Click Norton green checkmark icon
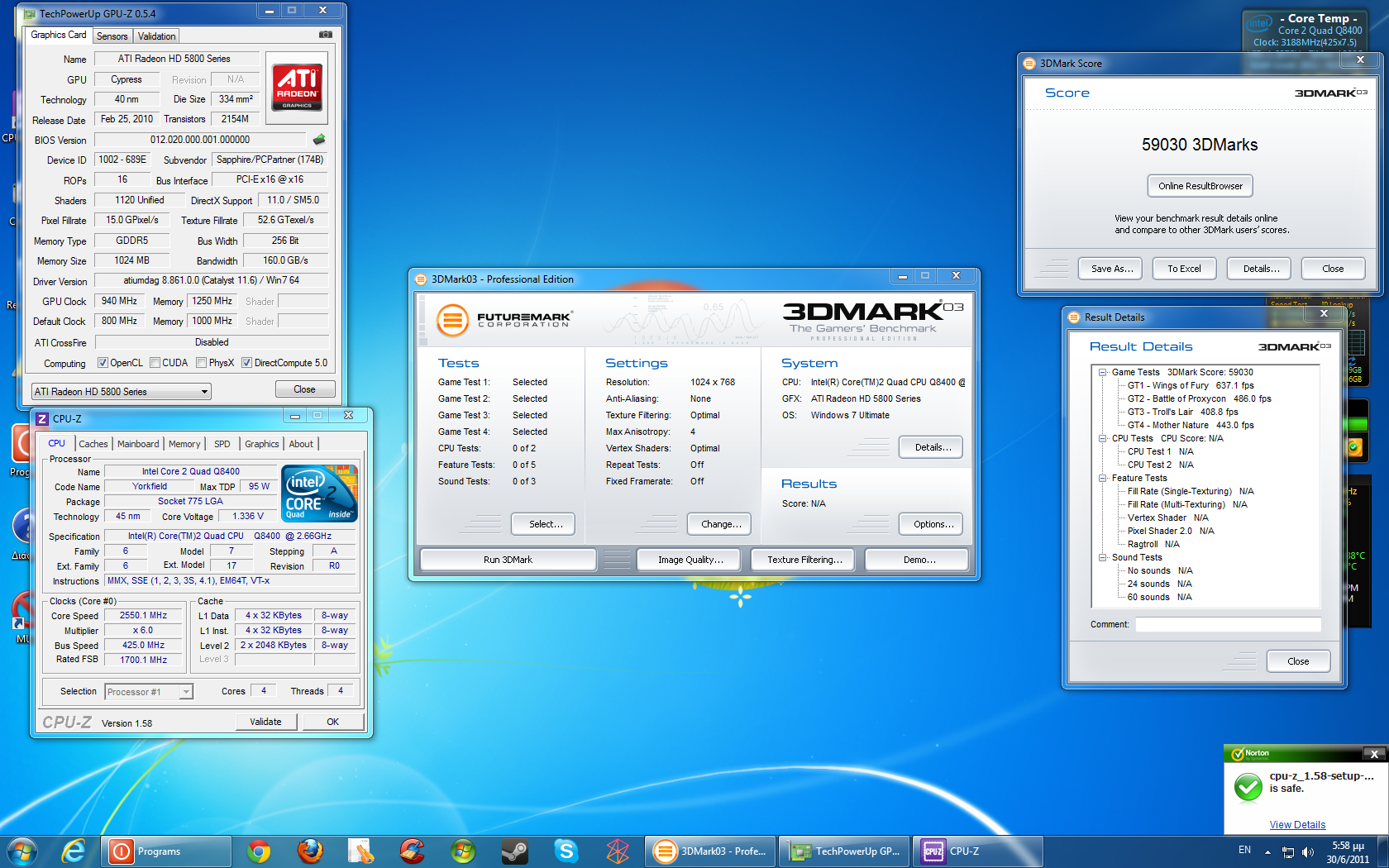Image resolution: width=1389 pixels, height=868 pixels. (1248, 787)
